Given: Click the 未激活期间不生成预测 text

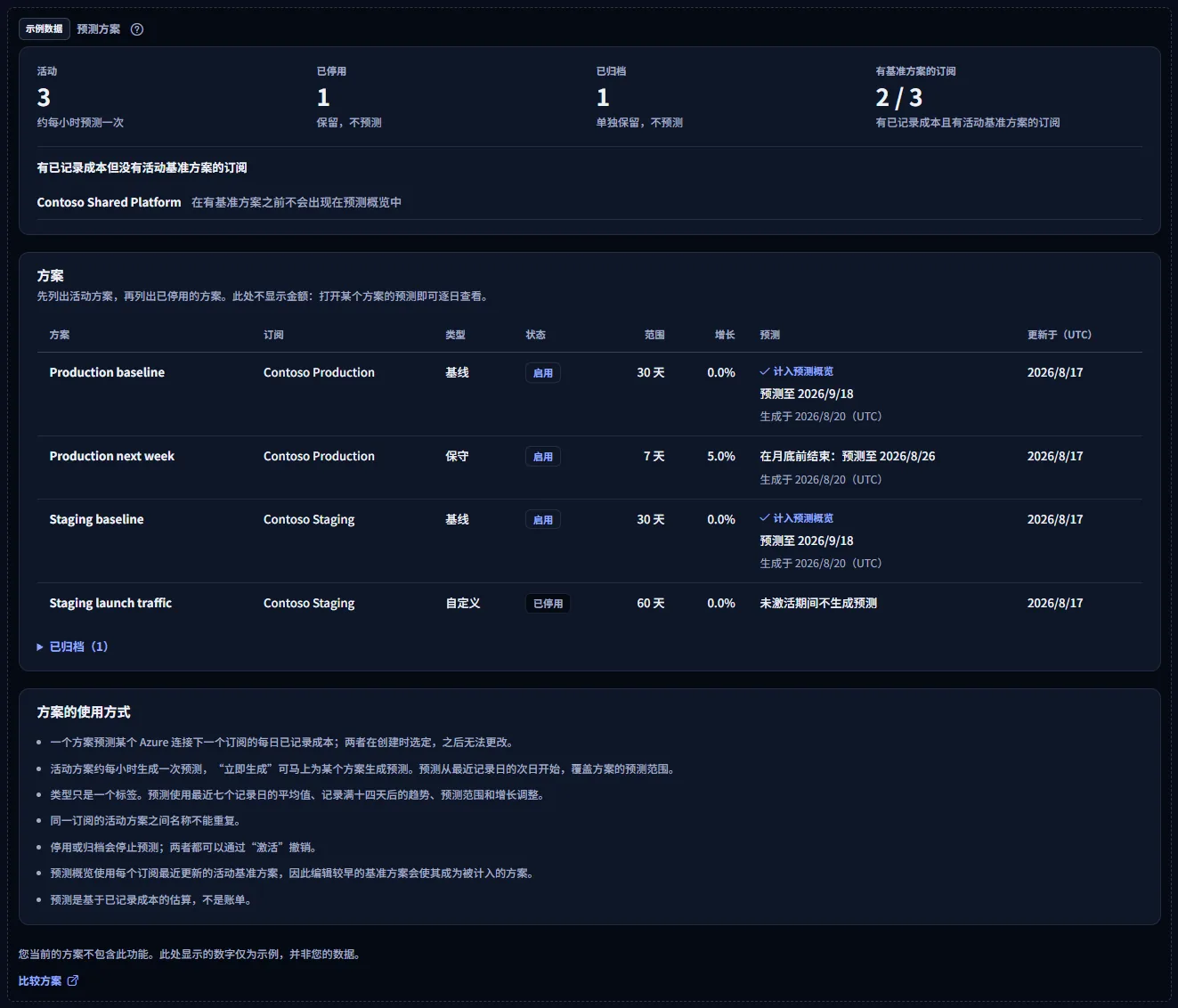Looking at the screenshot, I should 818,603.
